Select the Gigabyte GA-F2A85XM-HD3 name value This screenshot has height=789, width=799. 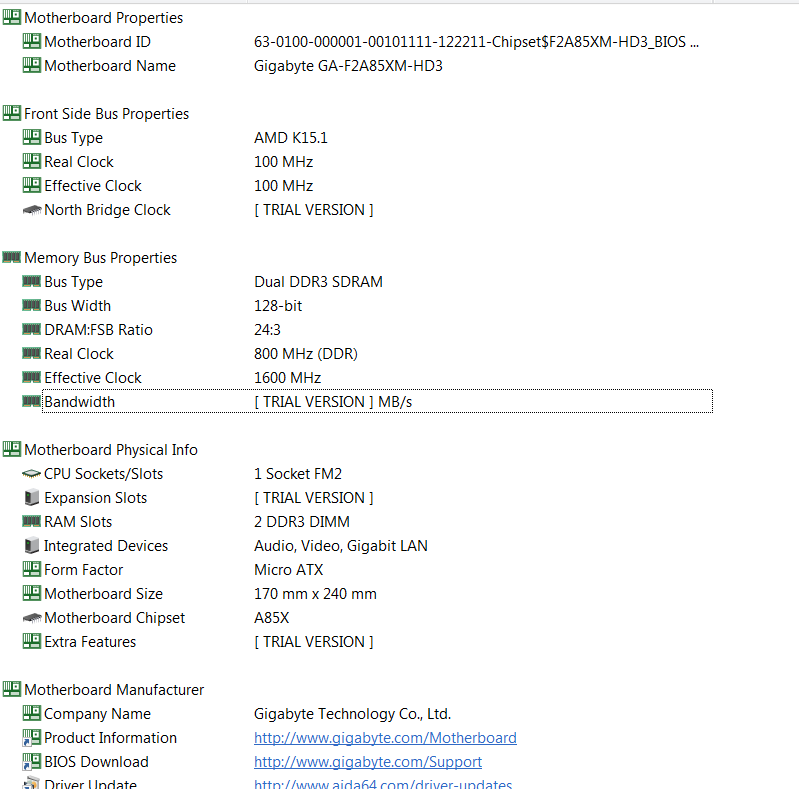(x=349, y=66)
